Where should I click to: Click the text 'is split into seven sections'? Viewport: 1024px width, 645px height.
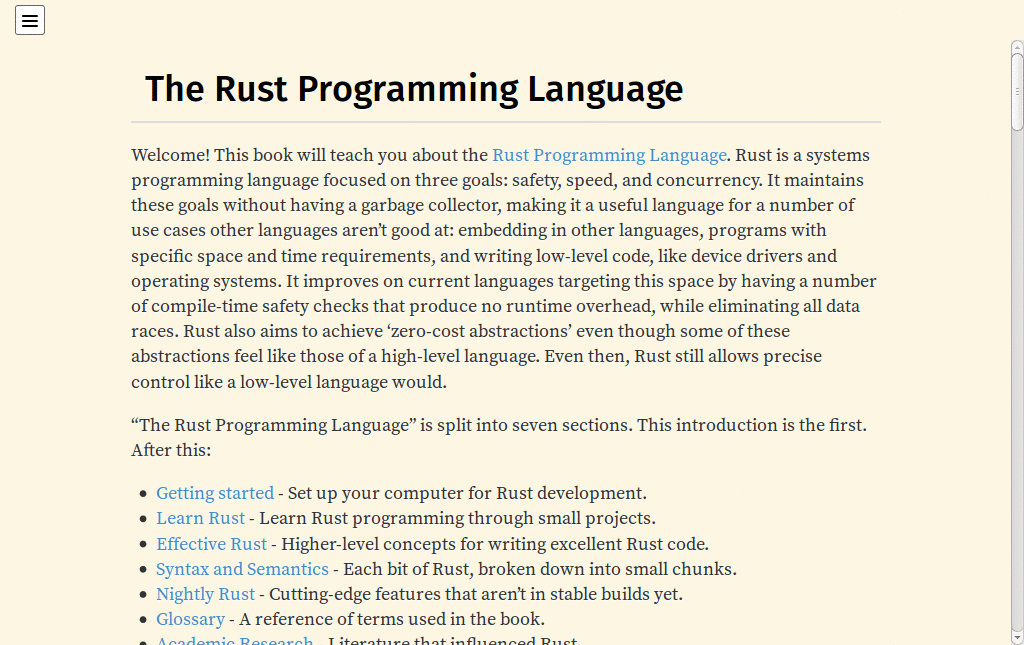(x=526, y=425)
